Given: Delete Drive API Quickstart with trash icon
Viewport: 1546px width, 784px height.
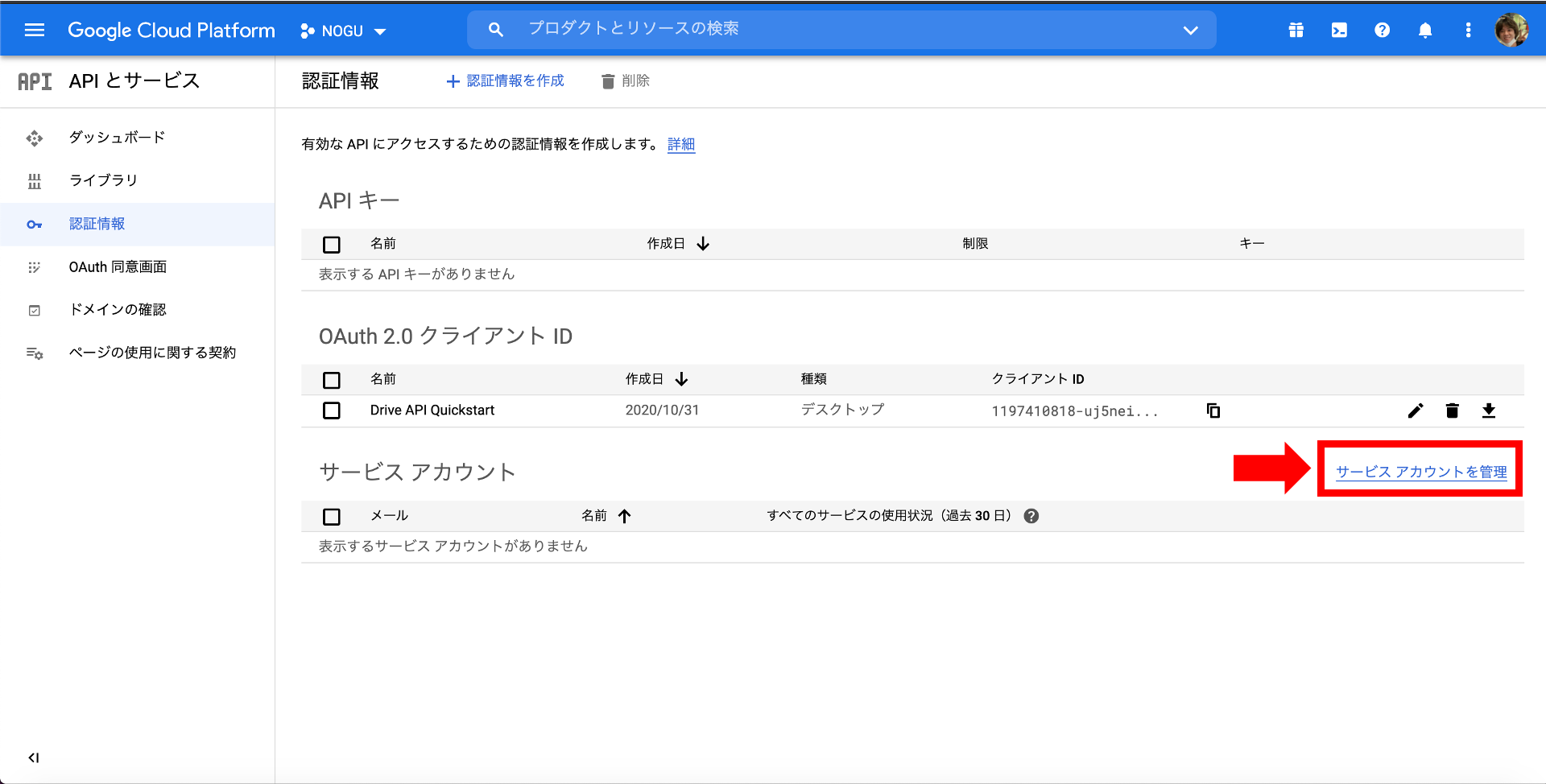Looking at the screenshot, I should (x=1452, y=411).
